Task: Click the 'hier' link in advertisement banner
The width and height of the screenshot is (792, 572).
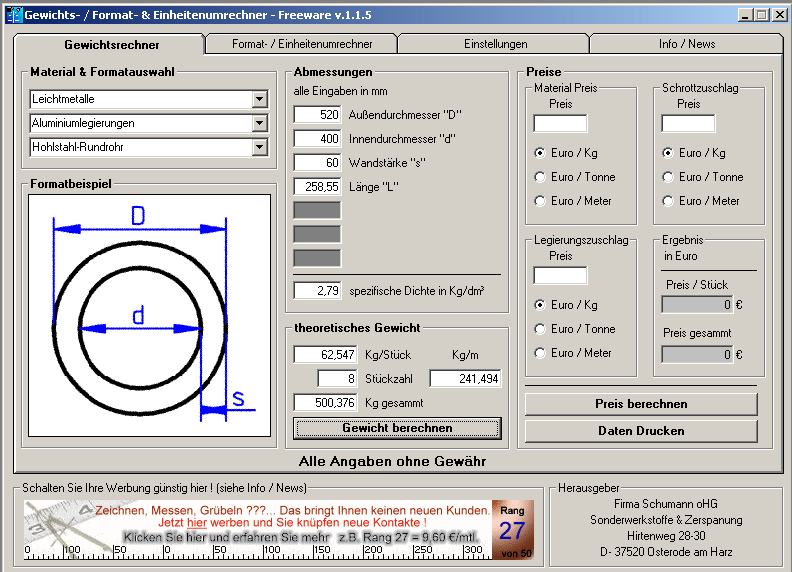Action: pos(197,522)
